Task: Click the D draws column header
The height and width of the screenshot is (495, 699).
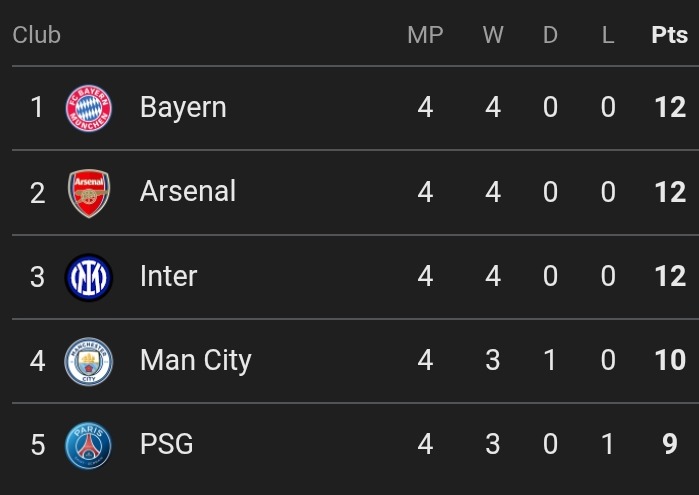Action: [550, 35]
